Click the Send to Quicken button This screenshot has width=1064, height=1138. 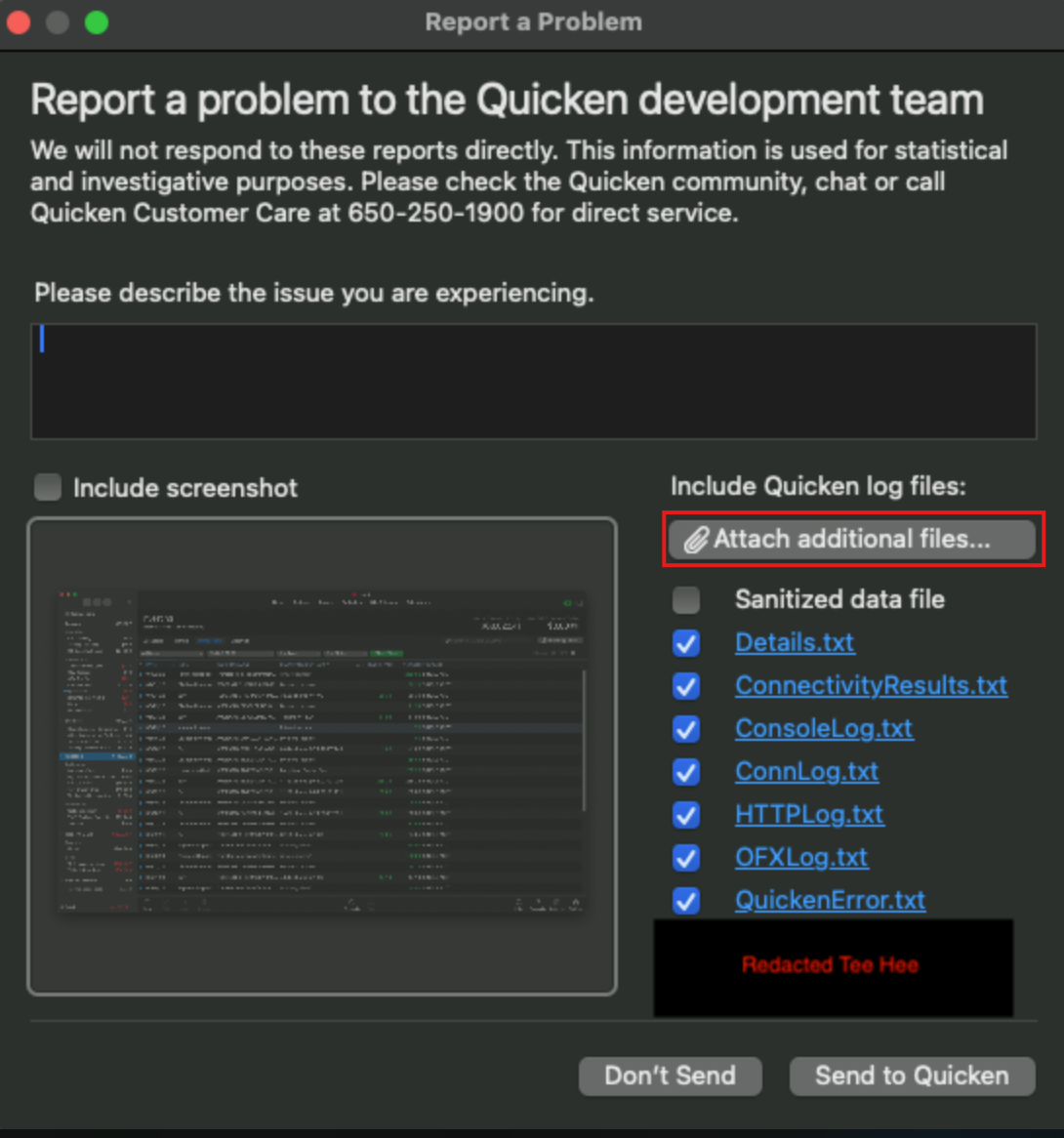(912, 1076)
